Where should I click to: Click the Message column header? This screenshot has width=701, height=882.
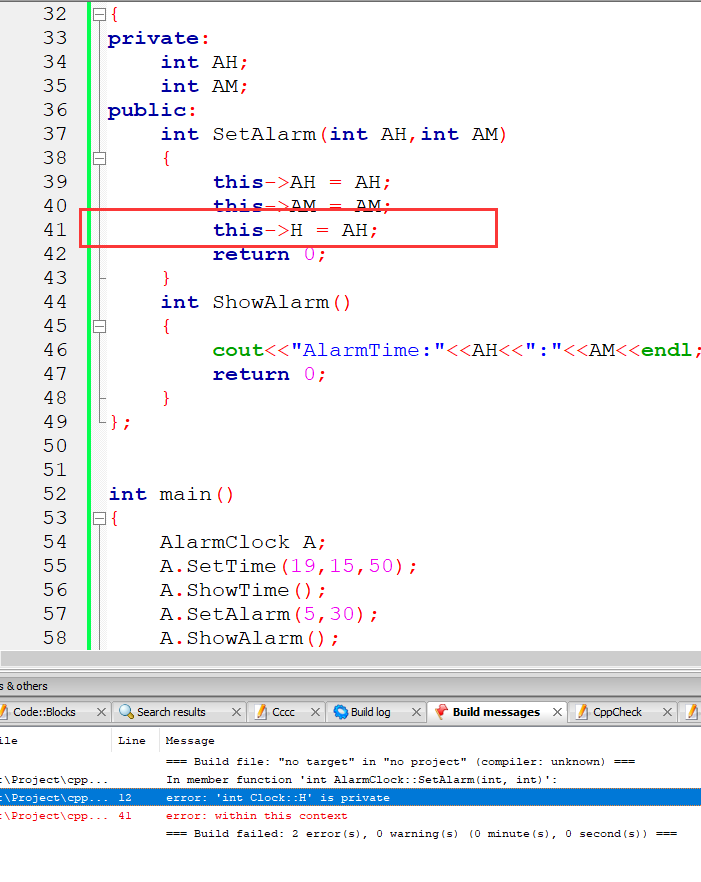point(190,741)
